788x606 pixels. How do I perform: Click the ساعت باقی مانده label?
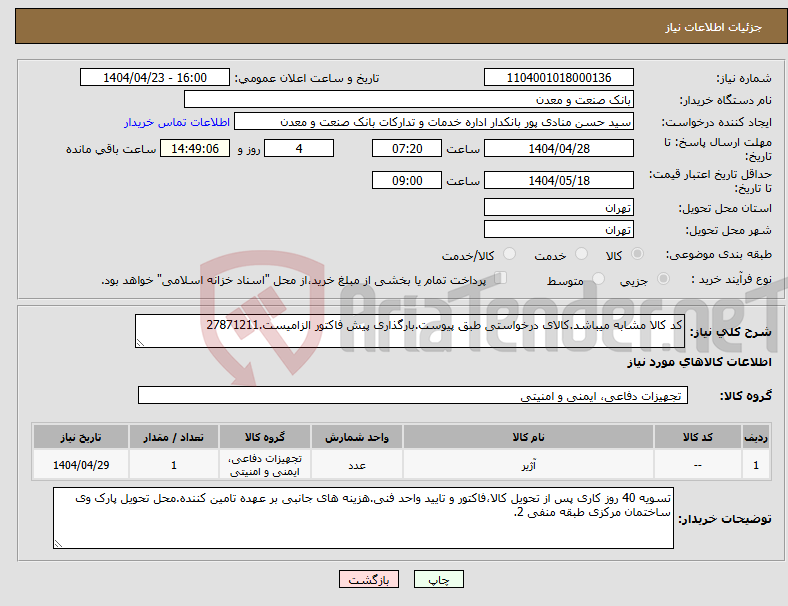[111, 149]
